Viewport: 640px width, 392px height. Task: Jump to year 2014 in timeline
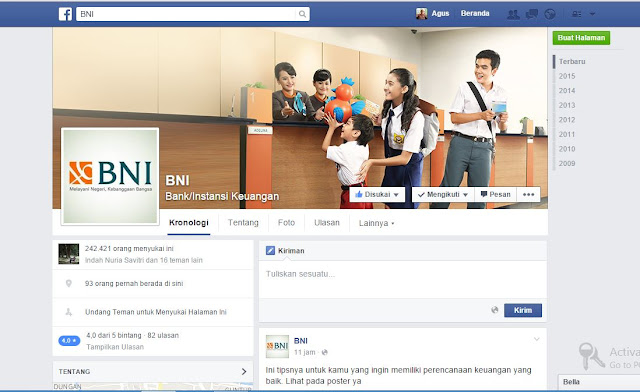(567, 91)
